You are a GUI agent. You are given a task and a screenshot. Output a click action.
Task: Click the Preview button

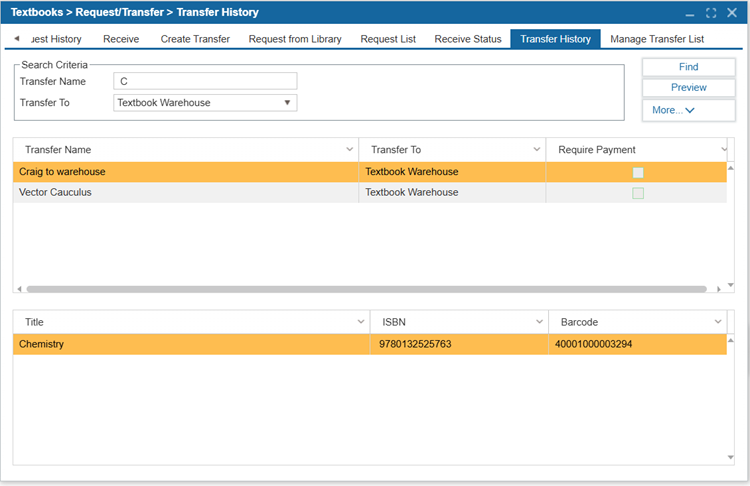coord(688,88)
